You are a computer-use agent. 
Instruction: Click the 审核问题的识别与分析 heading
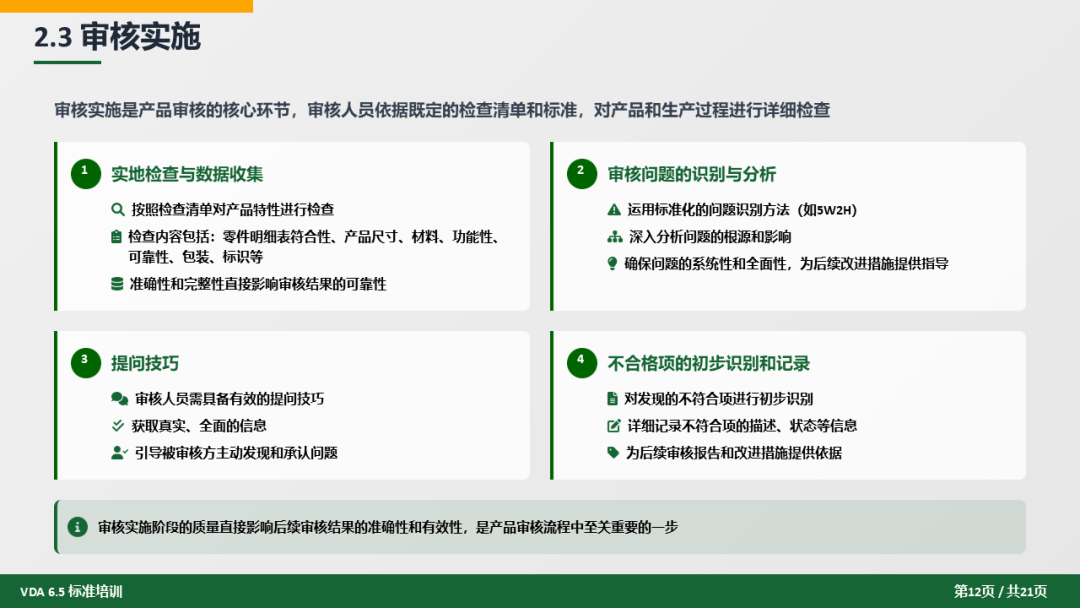pyautogui.click(x=691, y=174)
